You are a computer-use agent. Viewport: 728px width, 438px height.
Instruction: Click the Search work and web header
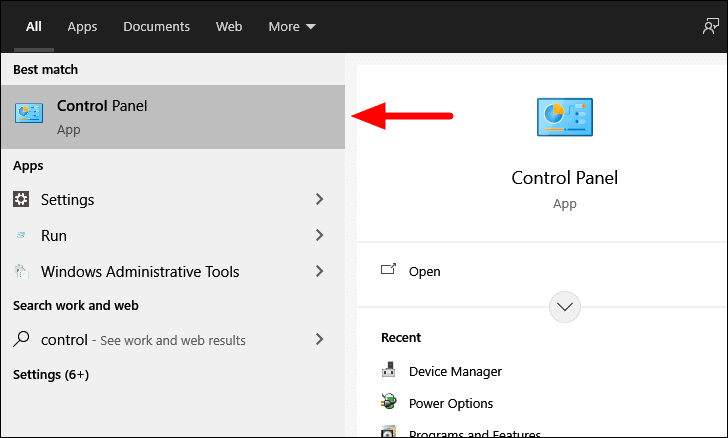point(76,306)
